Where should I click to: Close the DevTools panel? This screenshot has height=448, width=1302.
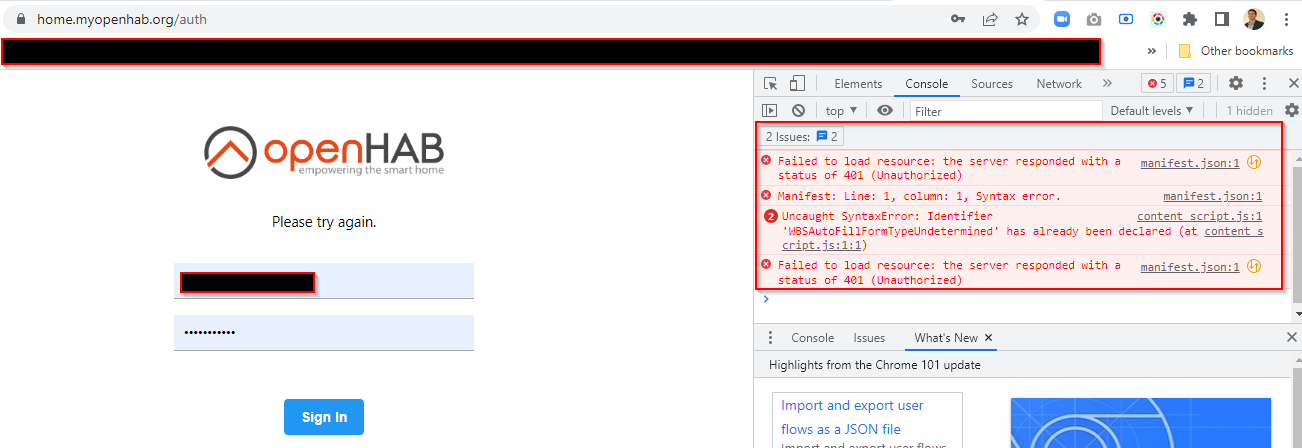[1292, 84]
